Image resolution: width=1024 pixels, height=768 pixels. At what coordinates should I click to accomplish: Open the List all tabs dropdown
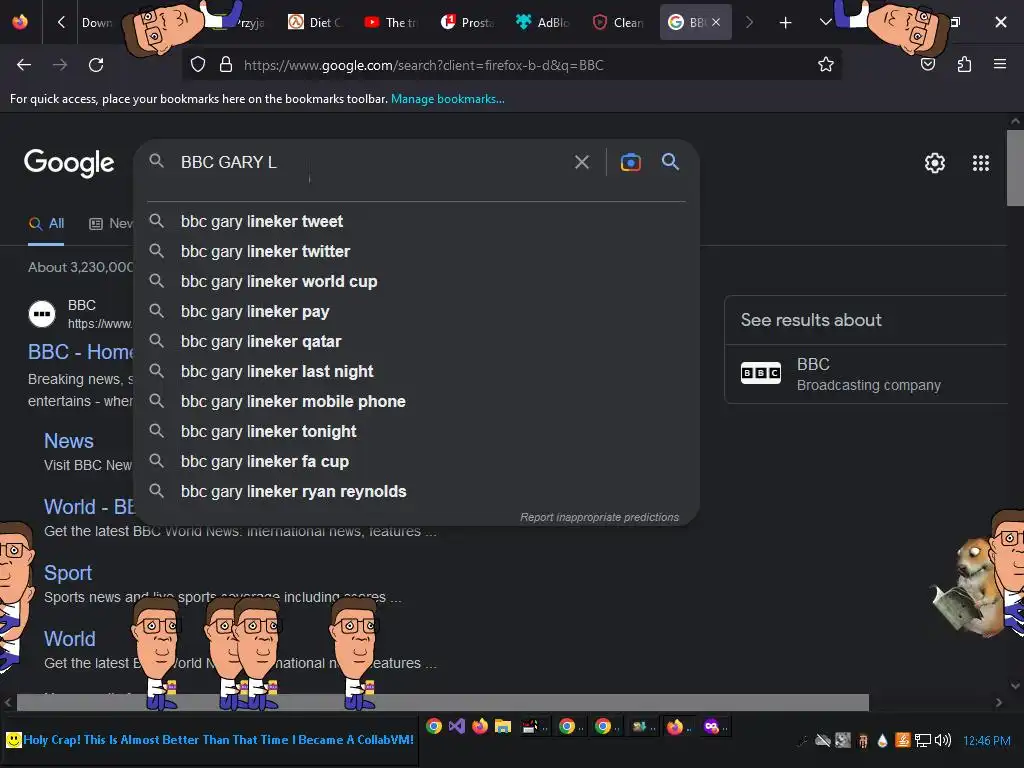coord(825,22)
